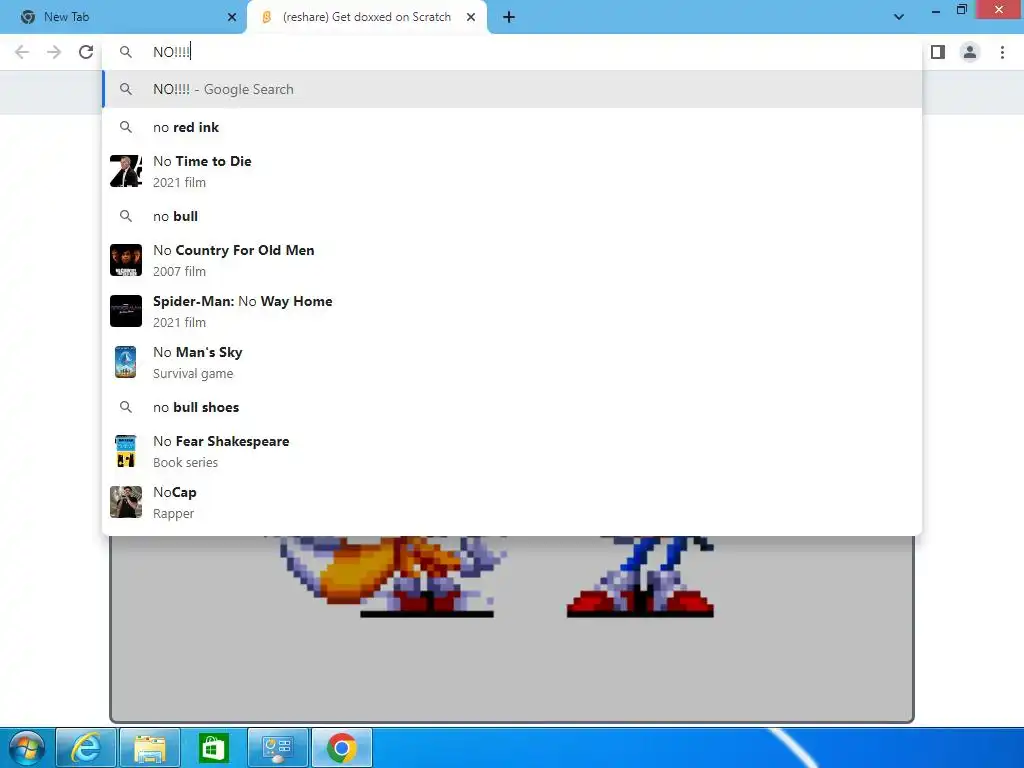The image size is (1024, 768).
Task: Choose the 'no bull' suggestion
Action: 512,216
